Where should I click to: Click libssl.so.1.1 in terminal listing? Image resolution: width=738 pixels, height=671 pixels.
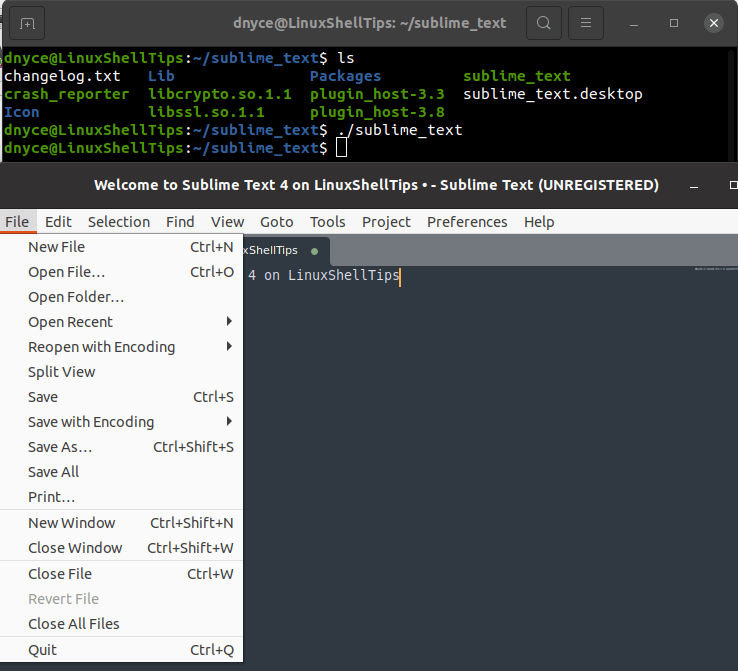coord(206,112)
